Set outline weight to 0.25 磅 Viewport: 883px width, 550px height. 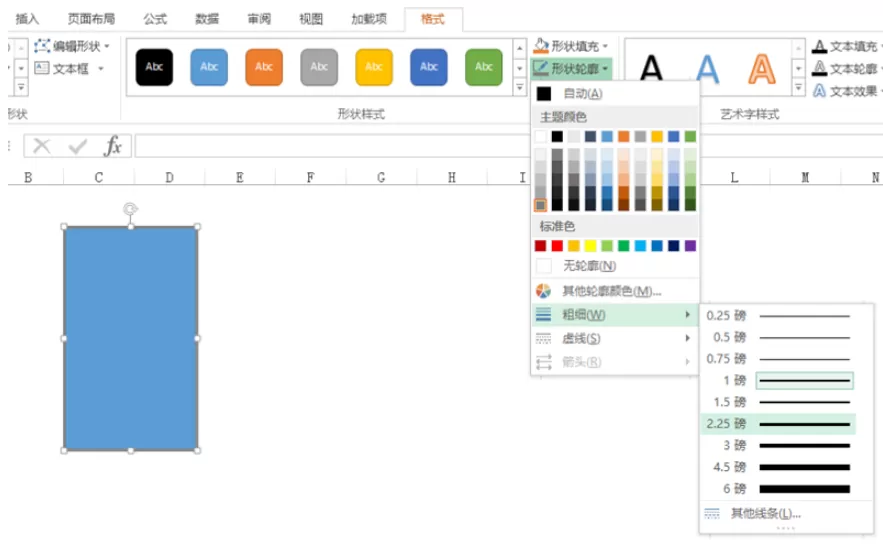coord(778,316)
